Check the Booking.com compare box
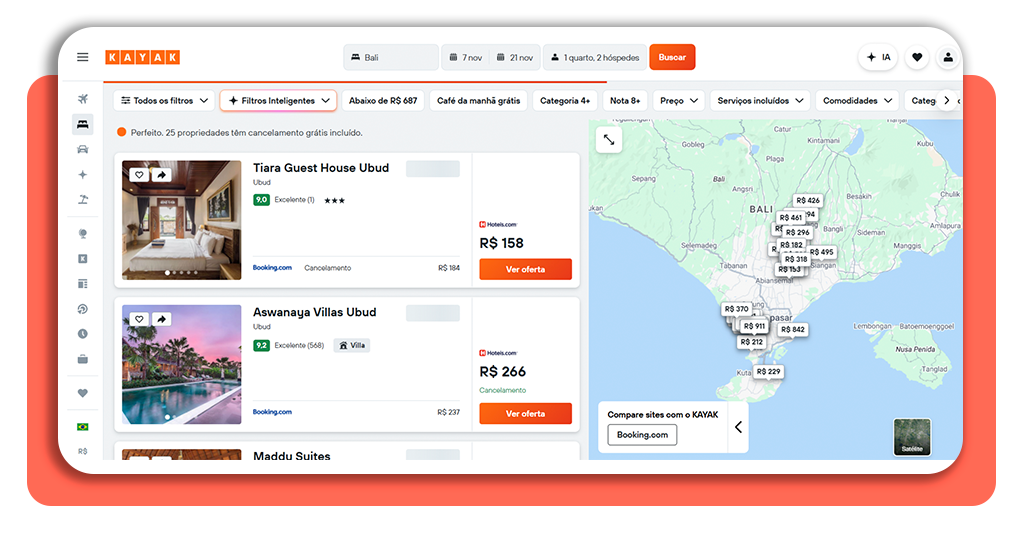The width and height of the screenshot is (1024, 536). pos(642,435)
